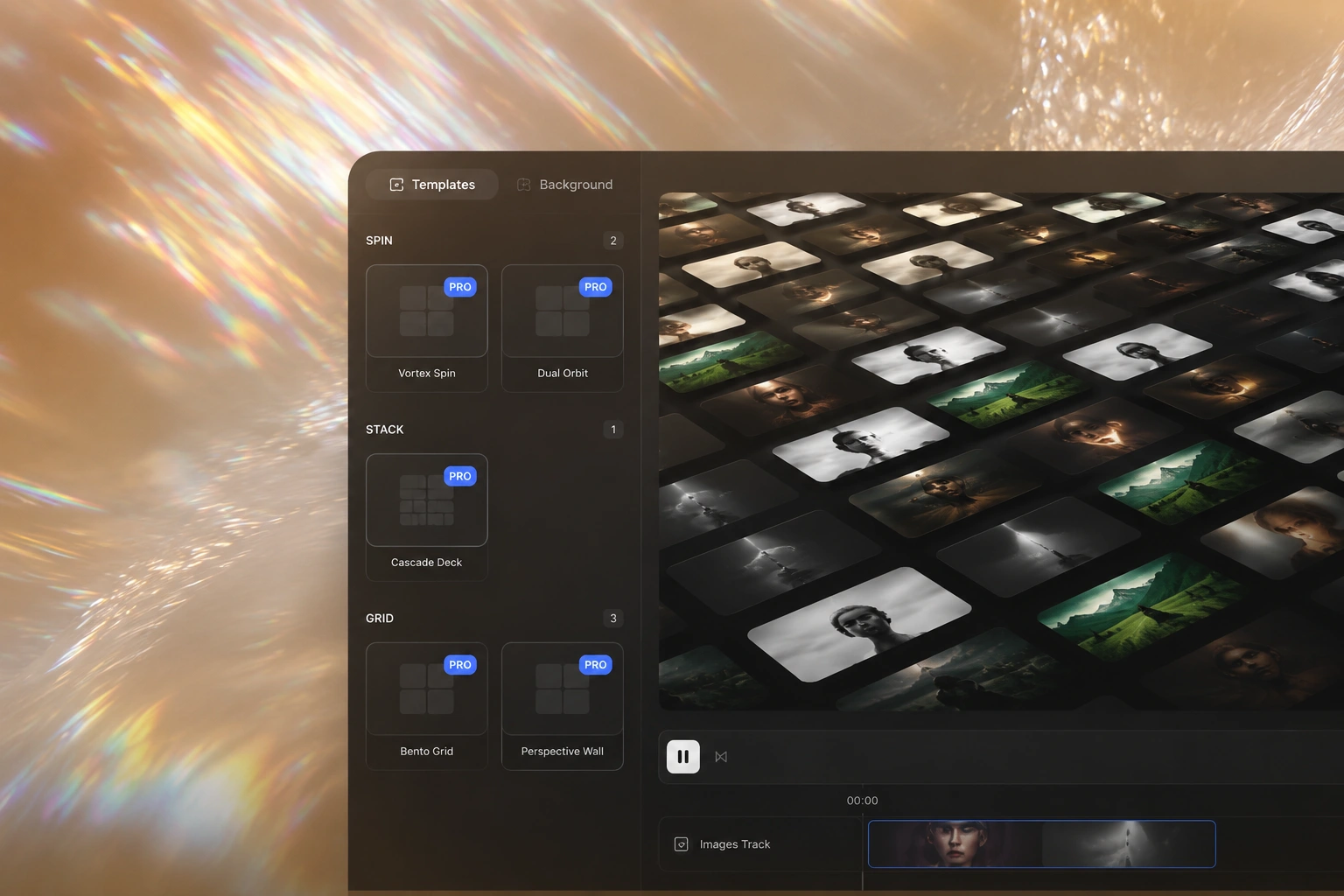Click the GRID count badge showing 3
This screenshot has width=1344, height=896.
coord(613,619)
